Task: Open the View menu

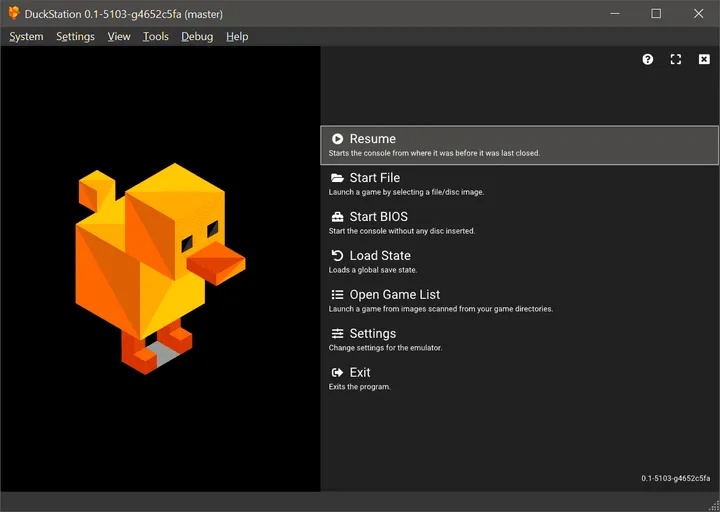Action: click(119, 36)
